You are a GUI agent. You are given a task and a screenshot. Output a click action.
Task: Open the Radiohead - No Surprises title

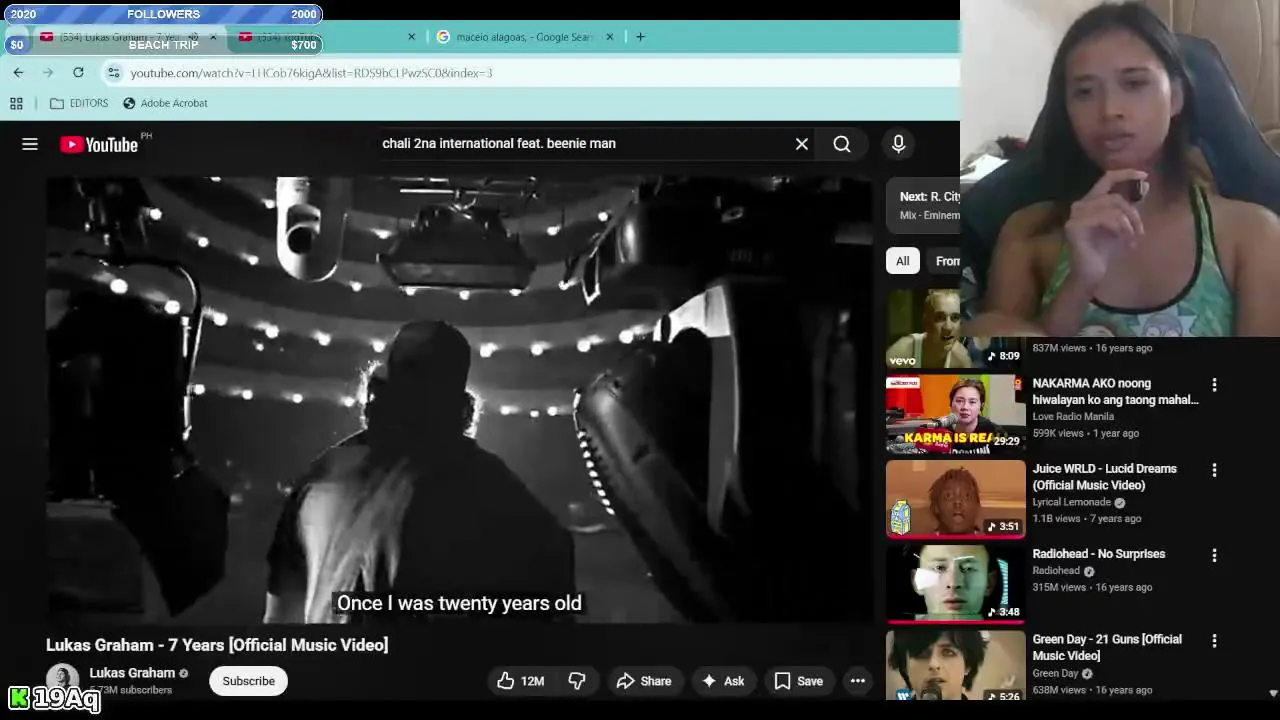(1098, 554)
